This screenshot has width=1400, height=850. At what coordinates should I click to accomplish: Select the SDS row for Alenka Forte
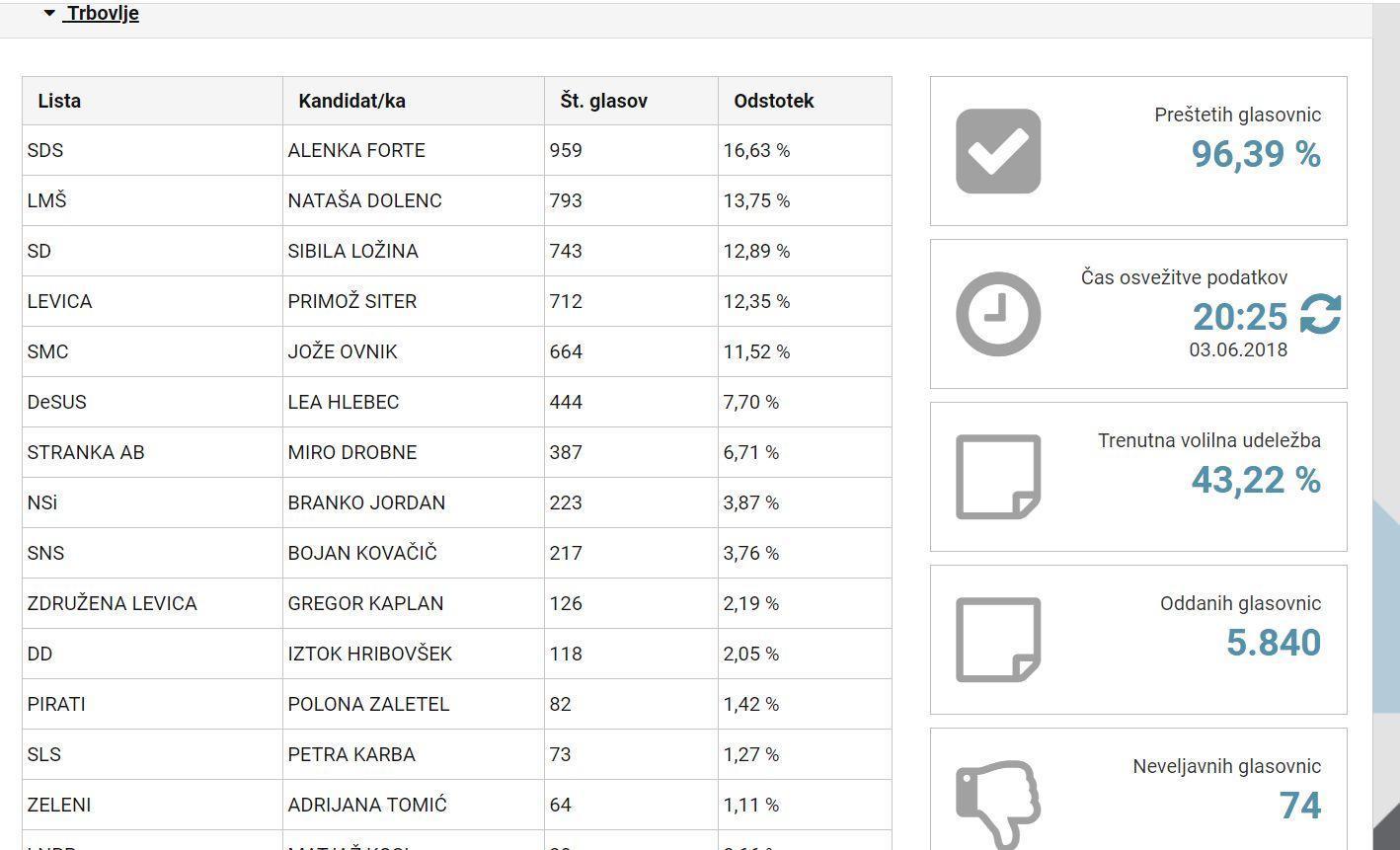click(45, 151)
